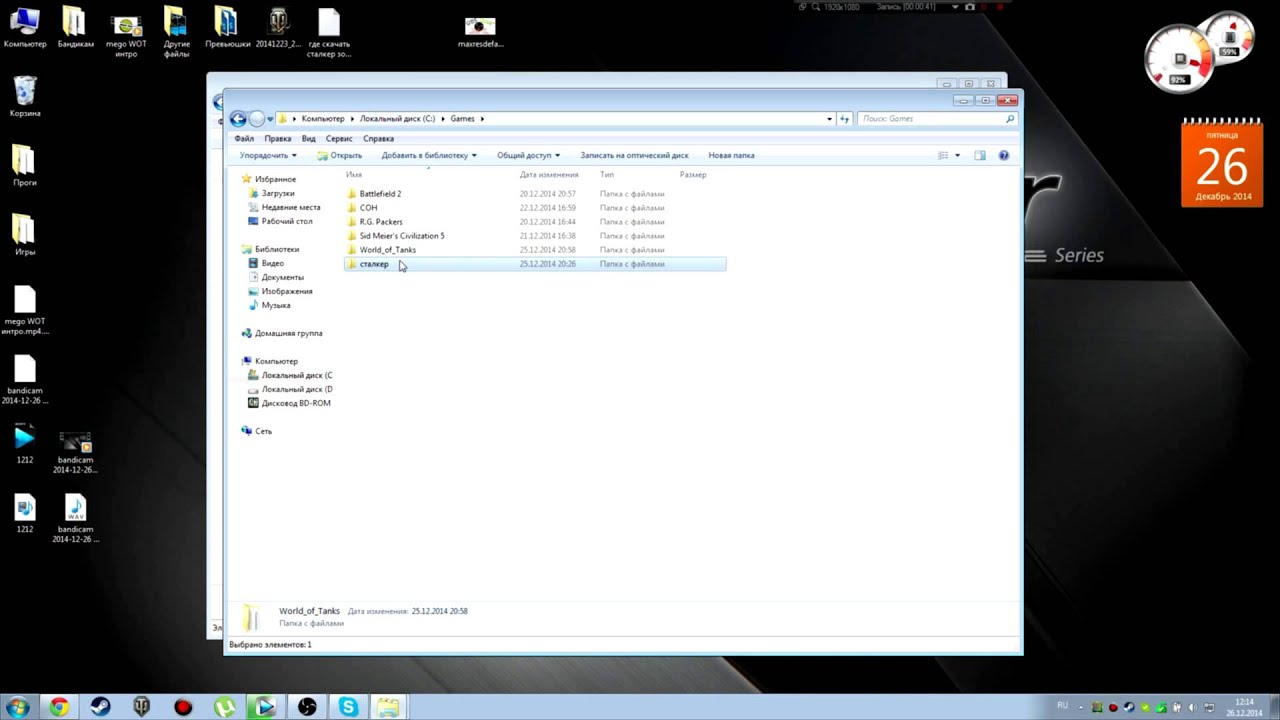Select the Превьюшки desktop folder
Viewport: 1280px width, 720px height.
tap(227, 28)
